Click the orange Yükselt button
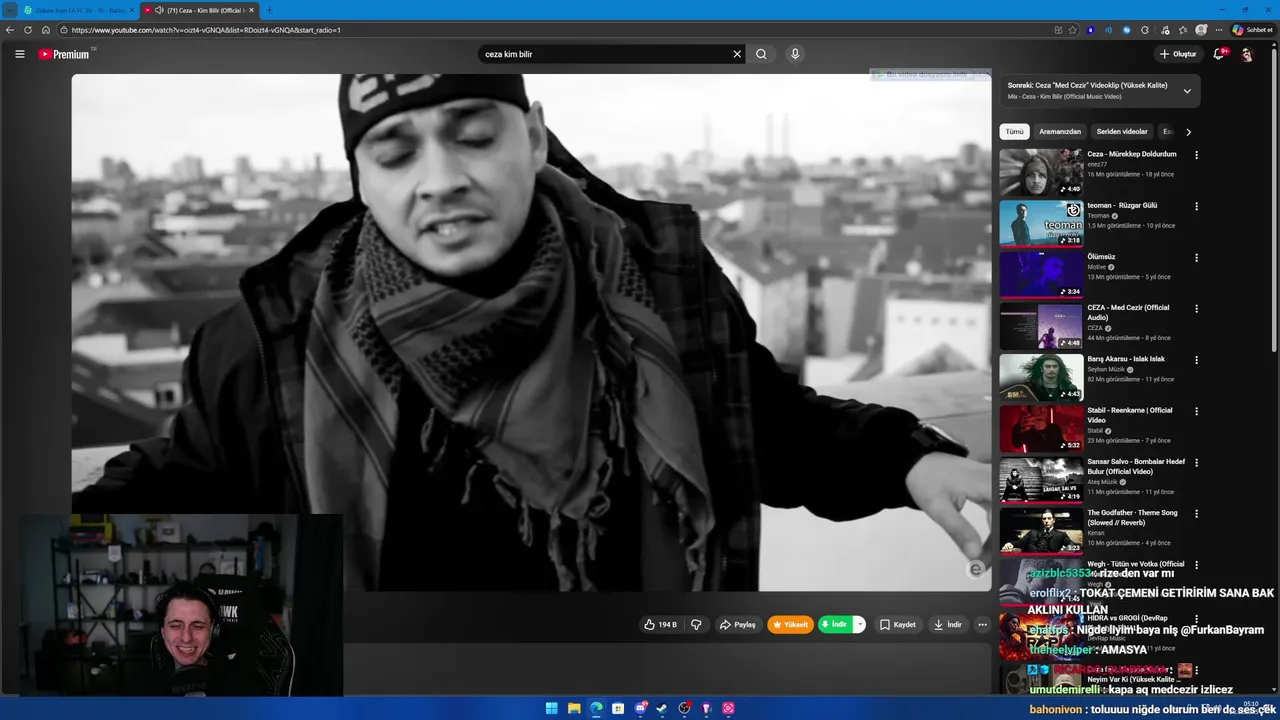Image resolution: width=1280 pixels, height=720 pixels. [x=790, y=624]
